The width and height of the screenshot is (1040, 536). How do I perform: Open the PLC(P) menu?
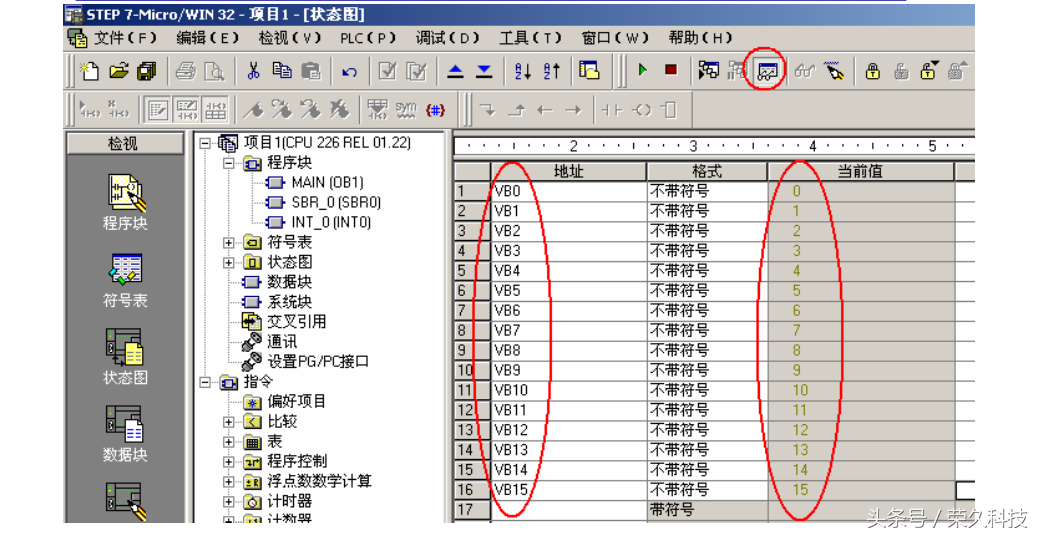[x=368, y=38]
